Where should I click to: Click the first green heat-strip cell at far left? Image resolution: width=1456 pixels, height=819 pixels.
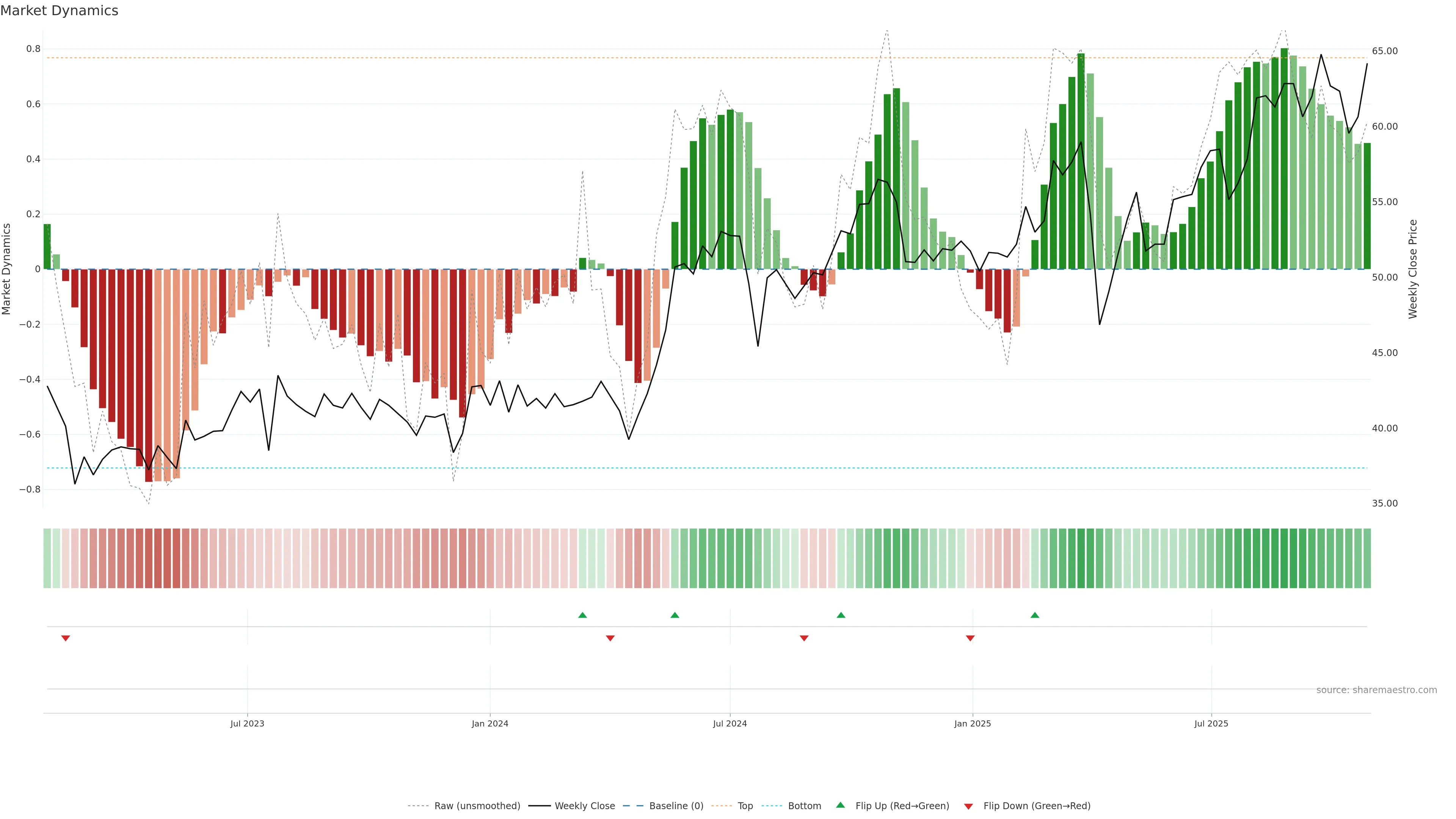(x=47, y=559)
